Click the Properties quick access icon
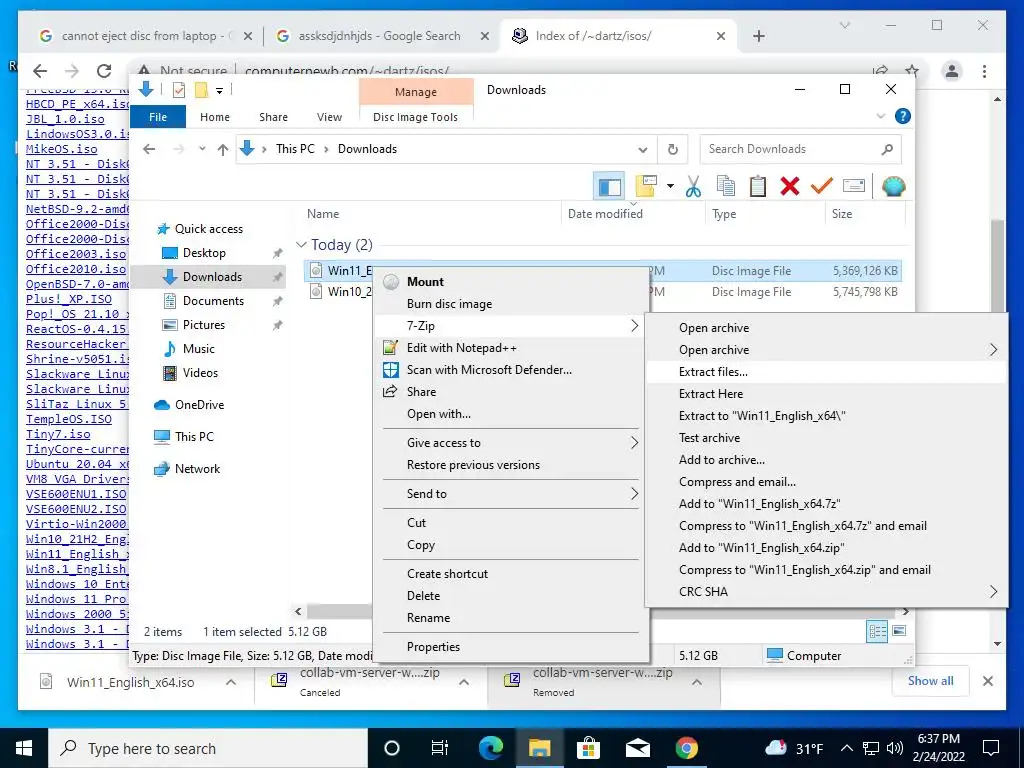This screenshot has width=1024, height=768. coord(178,90)
